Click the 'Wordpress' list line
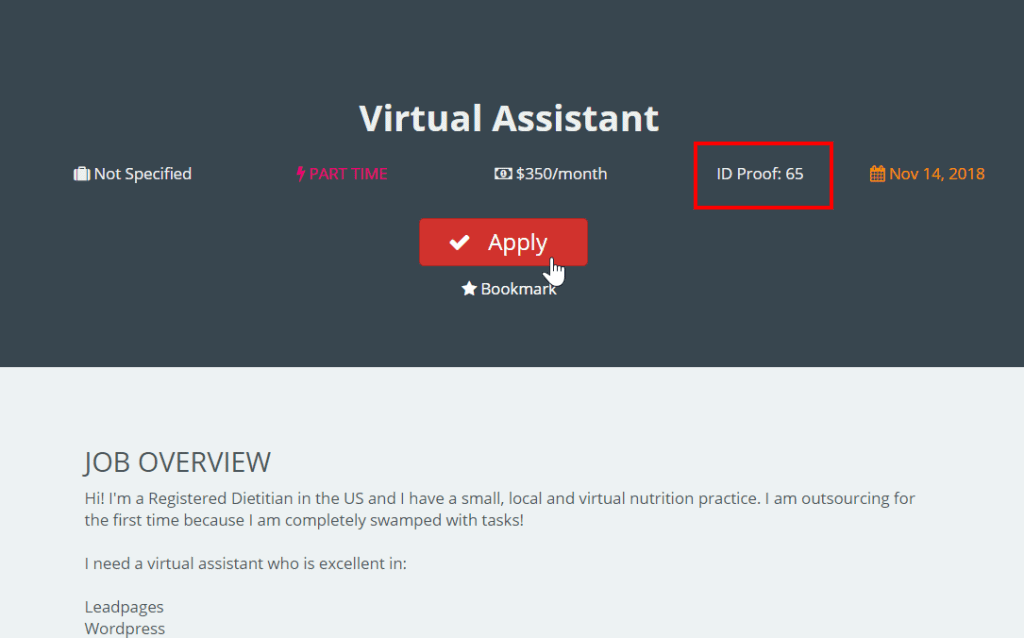This screenshot has width=1024, height=638. pyautogui.click(x=125, y=628)
